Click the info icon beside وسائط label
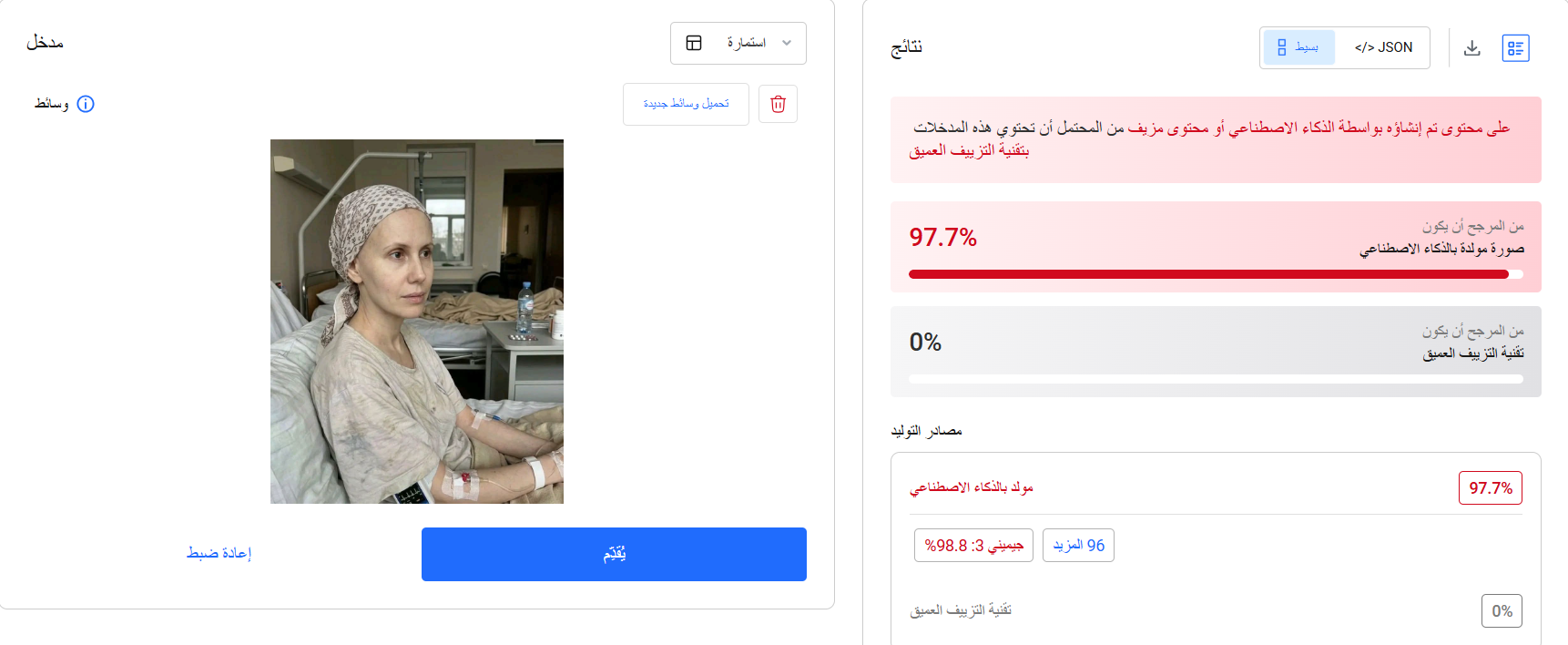1568x645 pixels. (87, 104)
